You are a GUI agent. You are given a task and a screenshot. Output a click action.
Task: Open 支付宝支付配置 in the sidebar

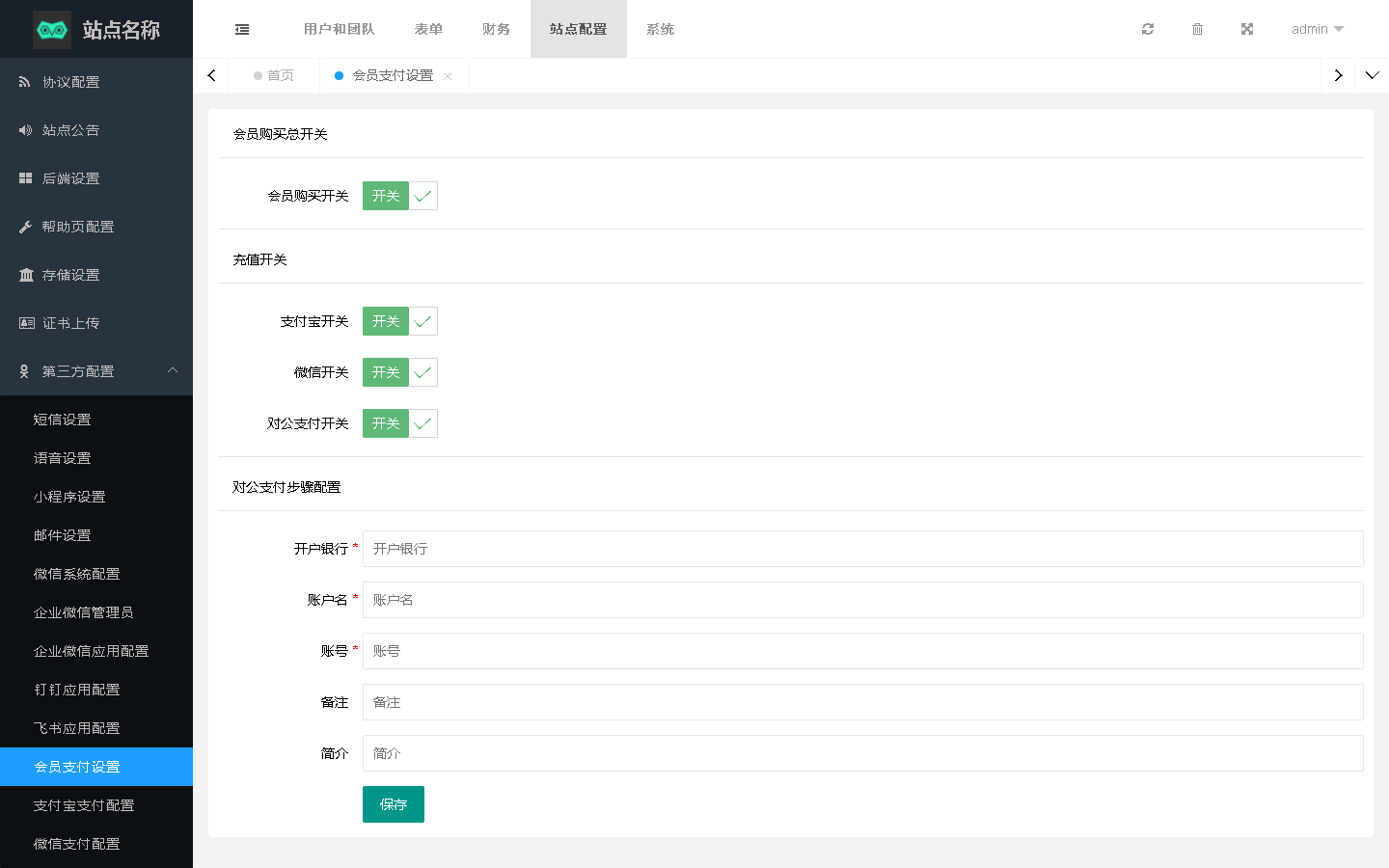click(x=84, y=805)
